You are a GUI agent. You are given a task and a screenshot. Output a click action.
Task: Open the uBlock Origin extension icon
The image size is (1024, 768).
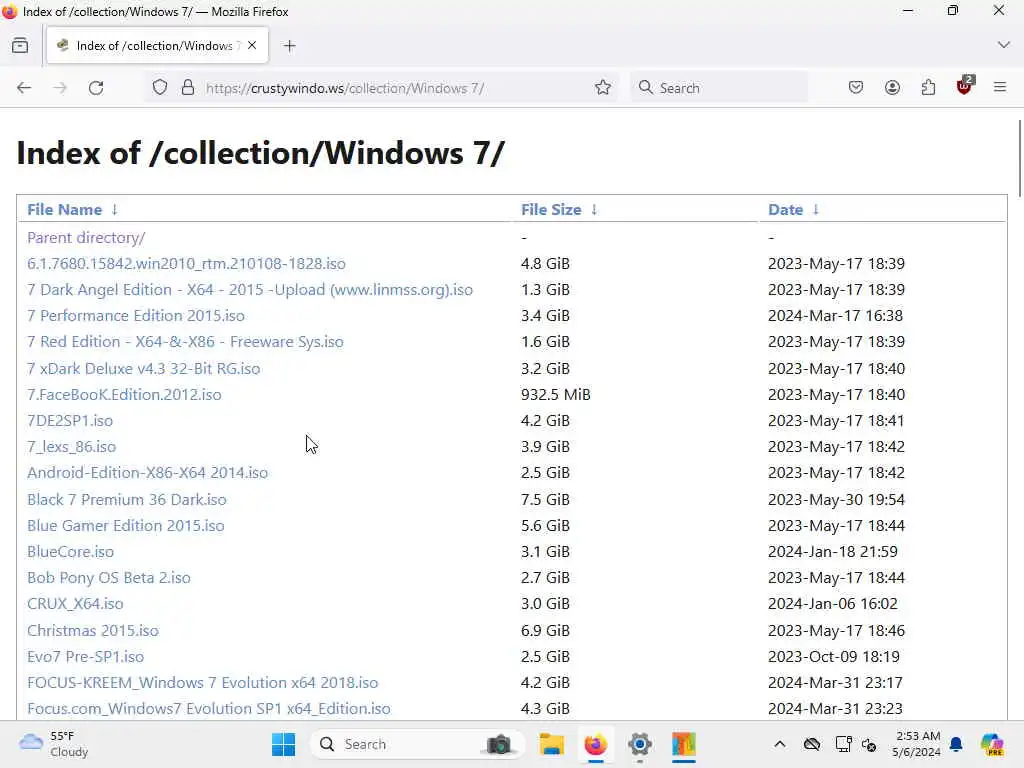(x=965, y=86)
